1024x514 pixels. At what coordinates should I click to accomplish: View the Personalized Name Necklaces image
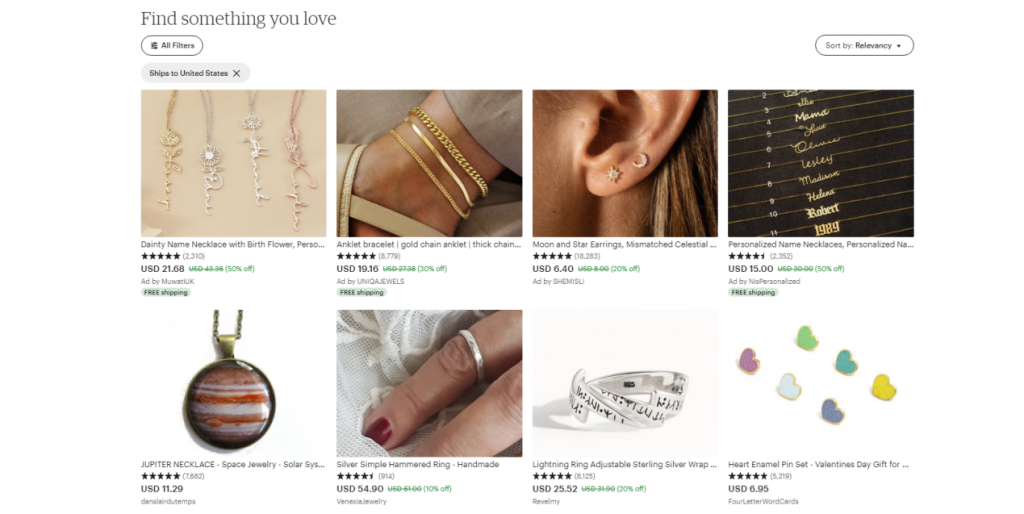(821, 163)
